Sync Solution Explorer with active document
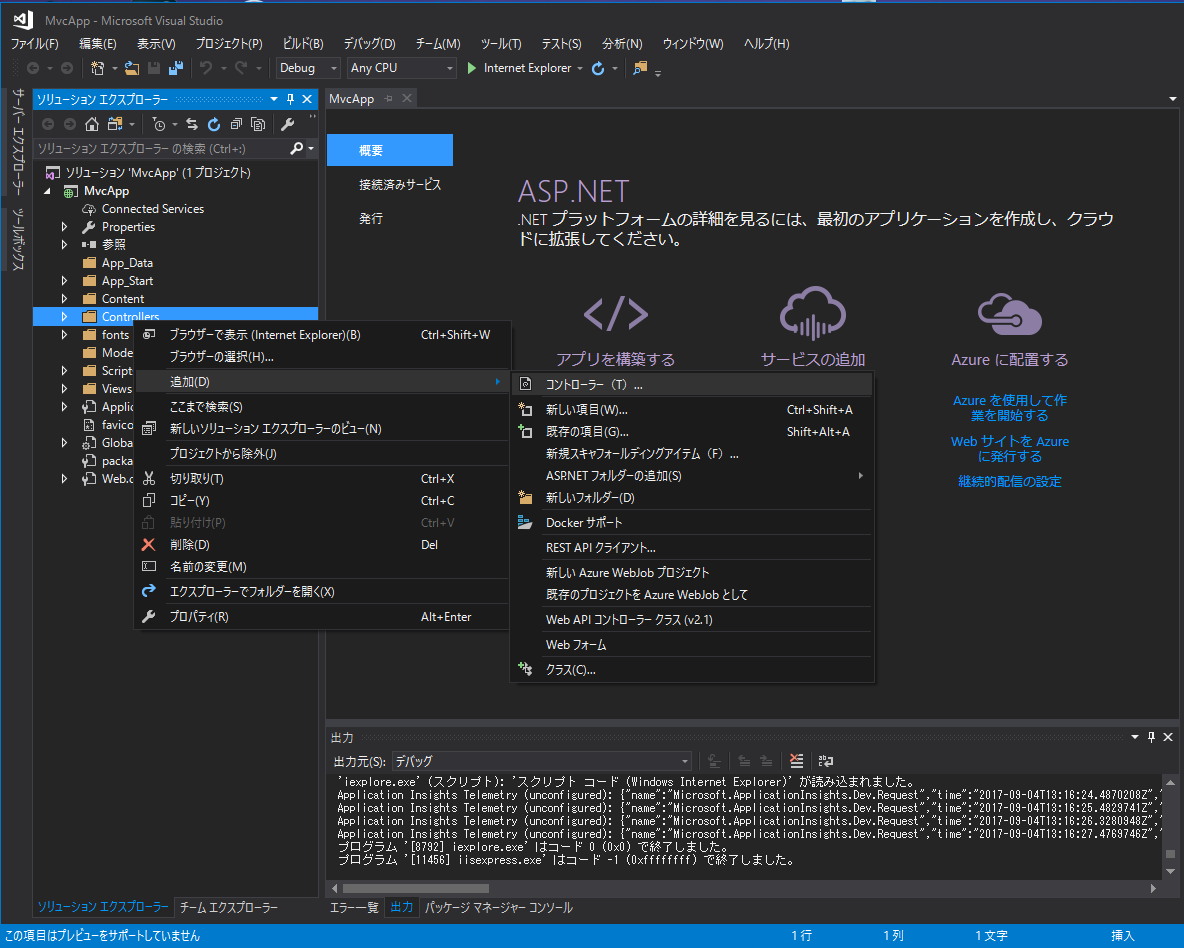The width and height of the screenshot is (1184, 948). click(191, 124)
